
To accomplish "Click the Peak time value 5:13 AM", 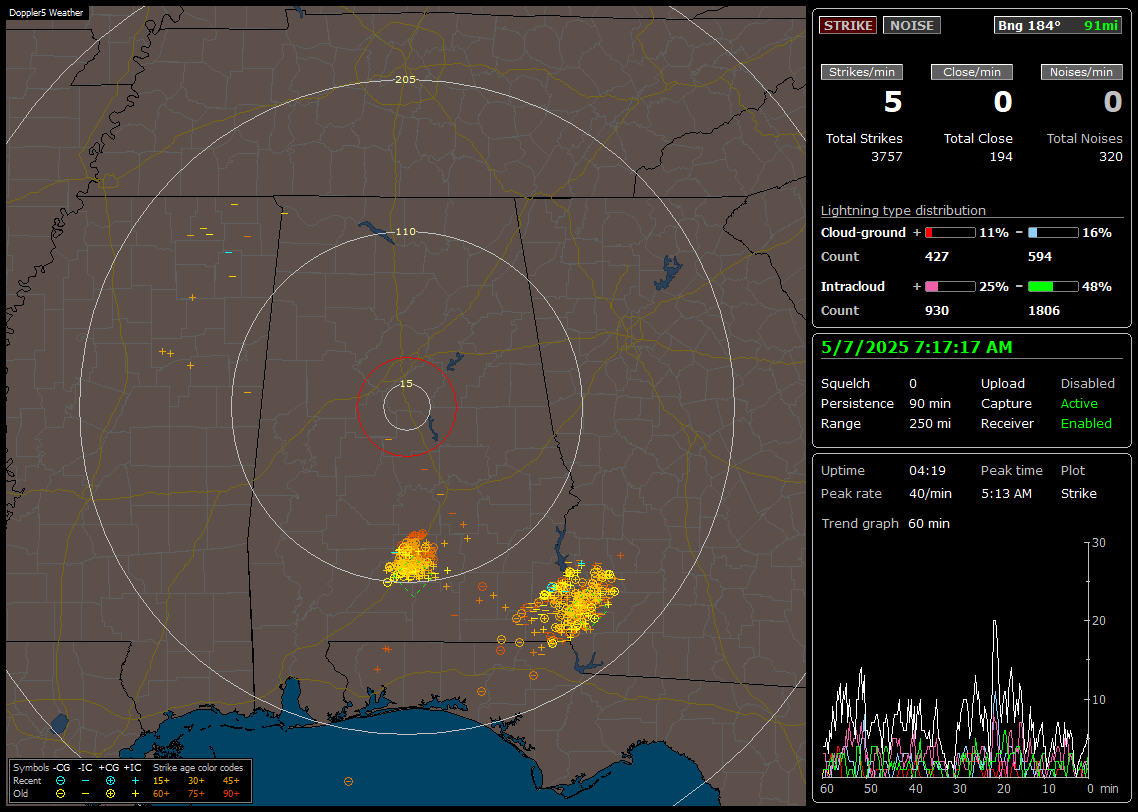I will tap(1006, 493).
